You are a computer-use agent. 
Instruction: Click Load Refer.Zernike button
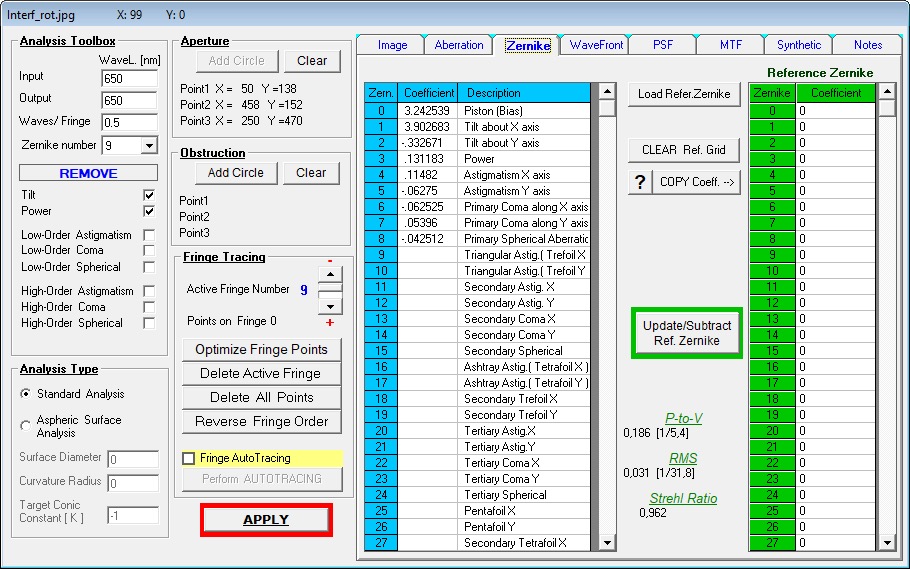click(684, 94)
